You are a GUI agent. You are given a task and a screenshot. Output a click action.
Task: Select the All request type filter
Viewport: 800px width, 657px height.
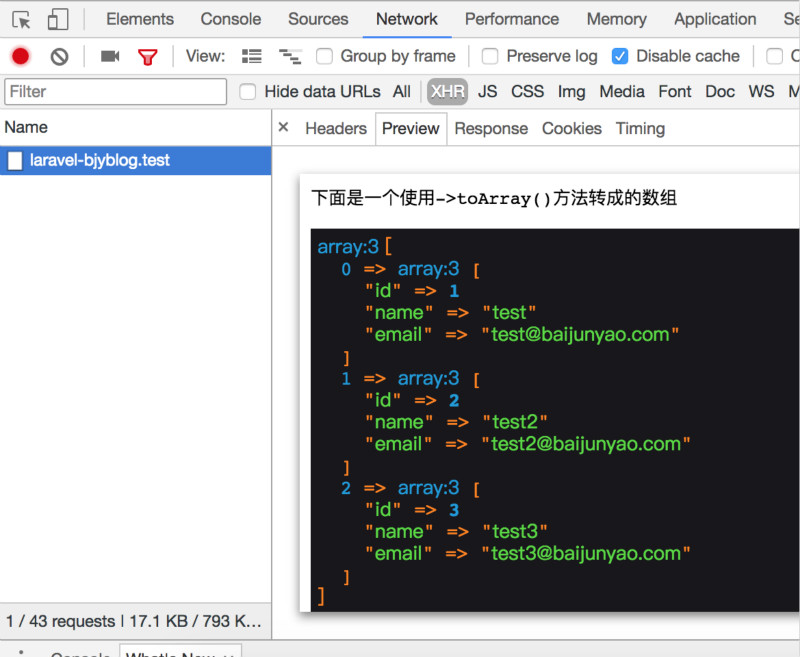tap(402, 92)
